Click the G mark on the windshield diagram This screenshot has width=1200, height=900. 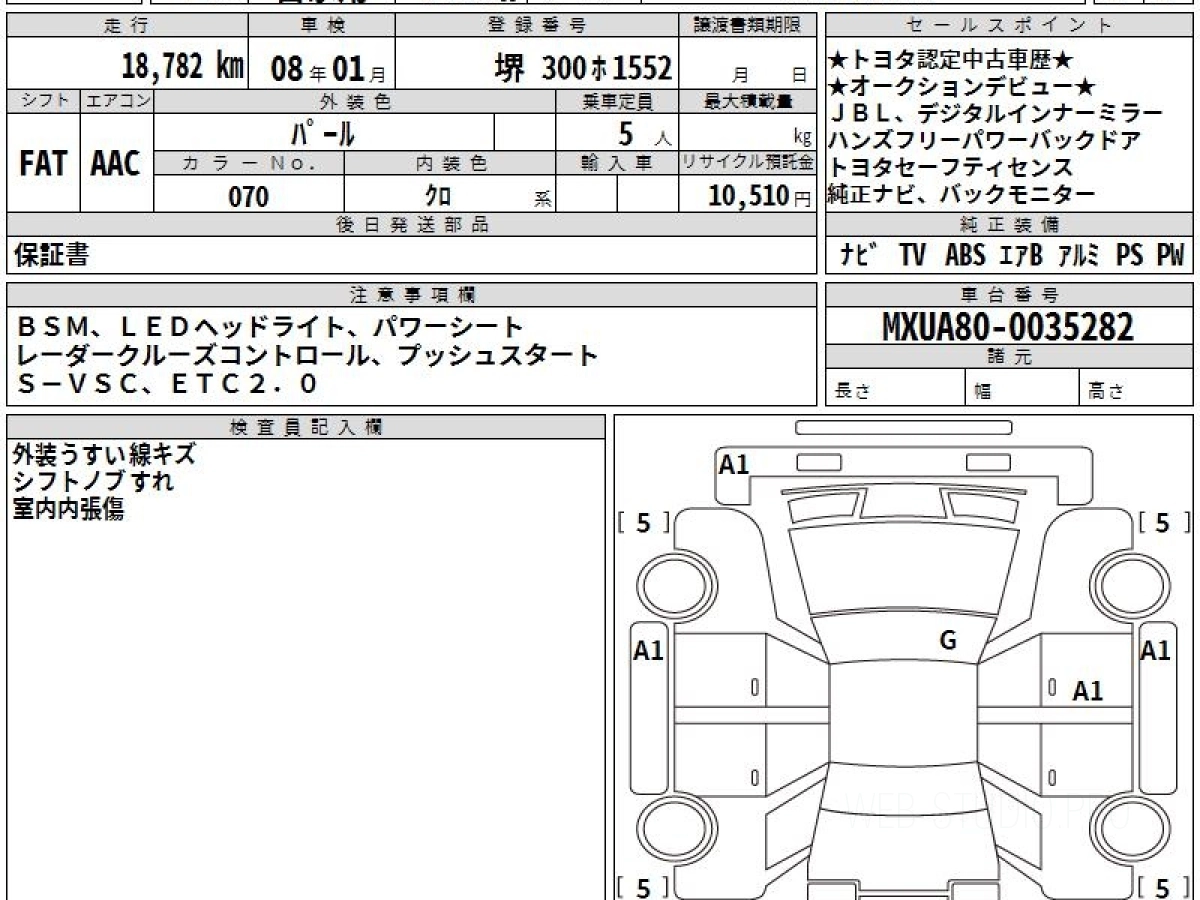pos(948,642)
